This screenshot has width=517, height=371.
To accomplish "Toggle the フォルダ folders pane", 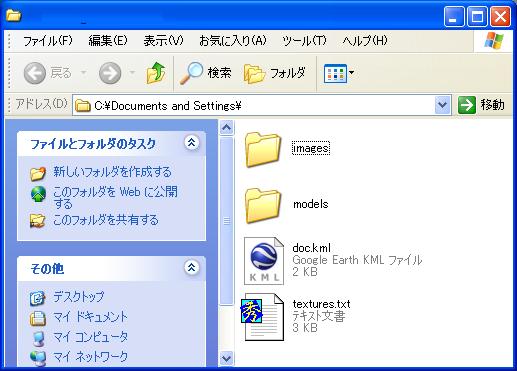I will click(274, 73).
